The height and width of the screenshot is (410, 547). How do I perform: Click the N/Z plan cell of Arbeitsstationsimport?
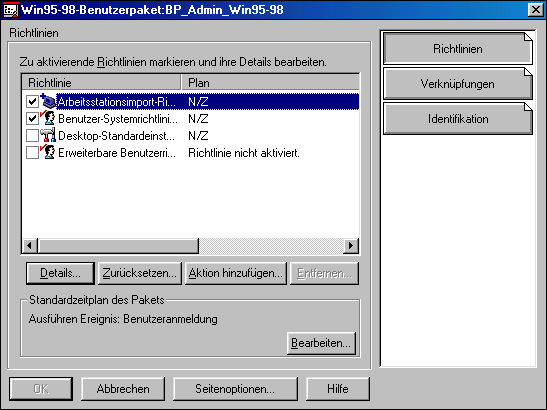point(198,102)
